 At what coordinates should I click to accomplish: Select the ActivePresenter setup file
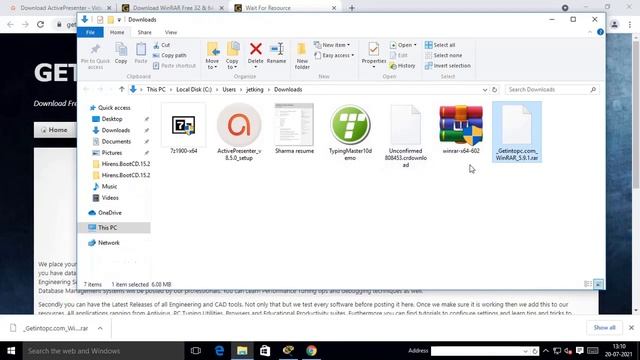239,132
